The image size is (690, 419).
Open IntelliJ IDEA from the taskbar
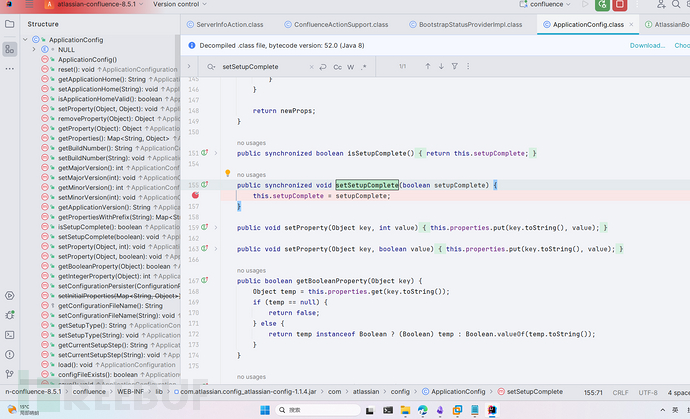coord(492,410)
